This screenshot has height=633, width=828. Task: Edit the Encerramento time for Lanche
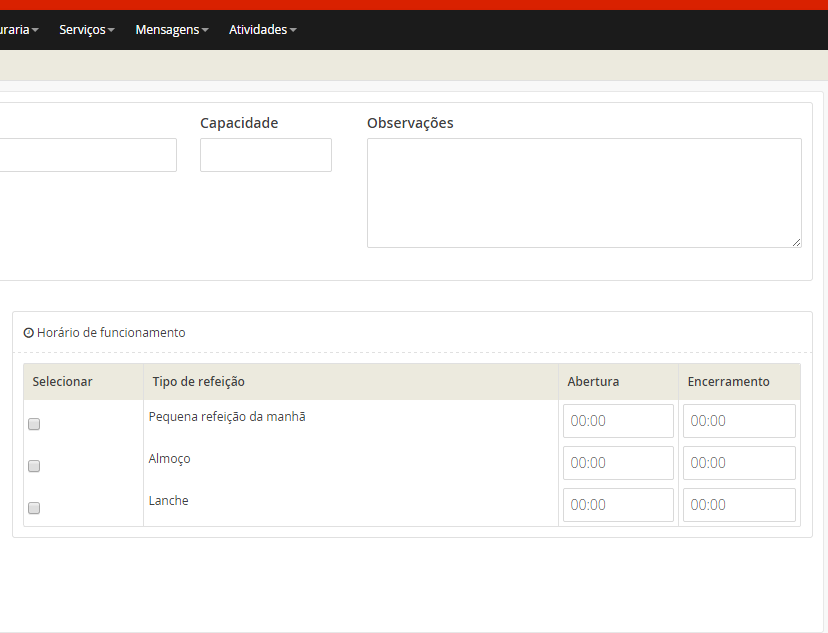point(739,505)
